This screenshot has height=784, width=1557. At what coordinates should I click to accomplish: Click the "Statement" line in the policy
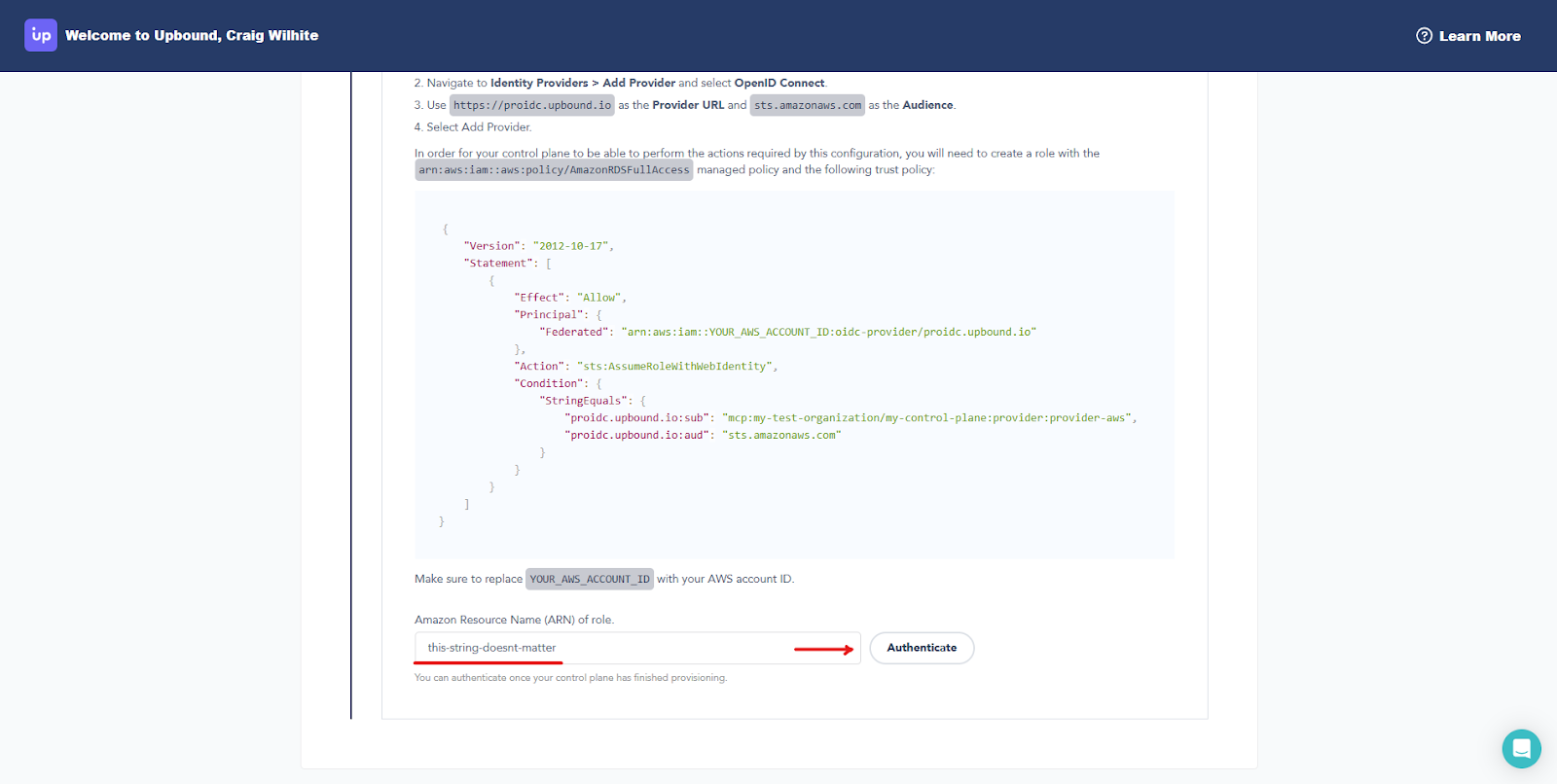pos(508,264)
